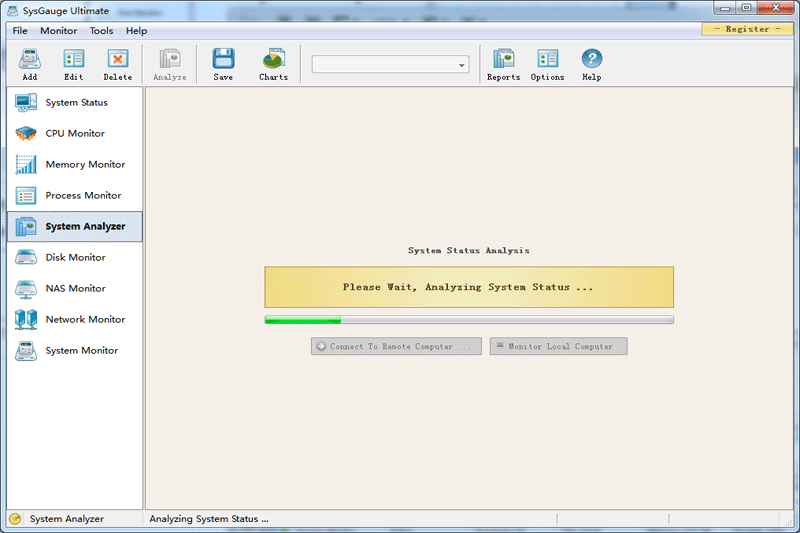Click Monitor Local Computer button
The width and height of the screenshot is (800, 533).
(x=559, y=346)
